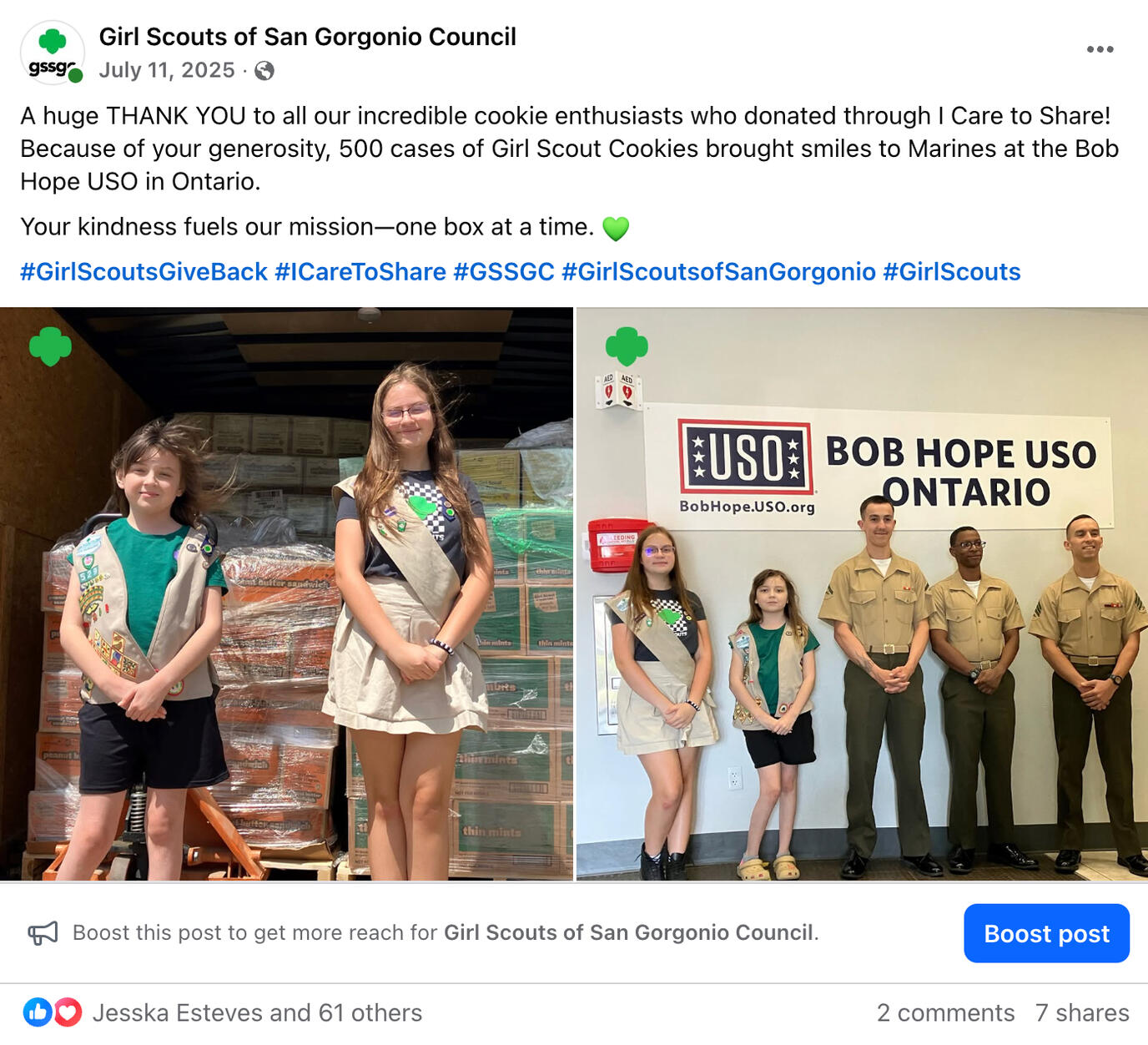Image resolution: width=1148 pixels, height=1045 pixels.
Task: Click the green online status dot
Action: point(76,76)
